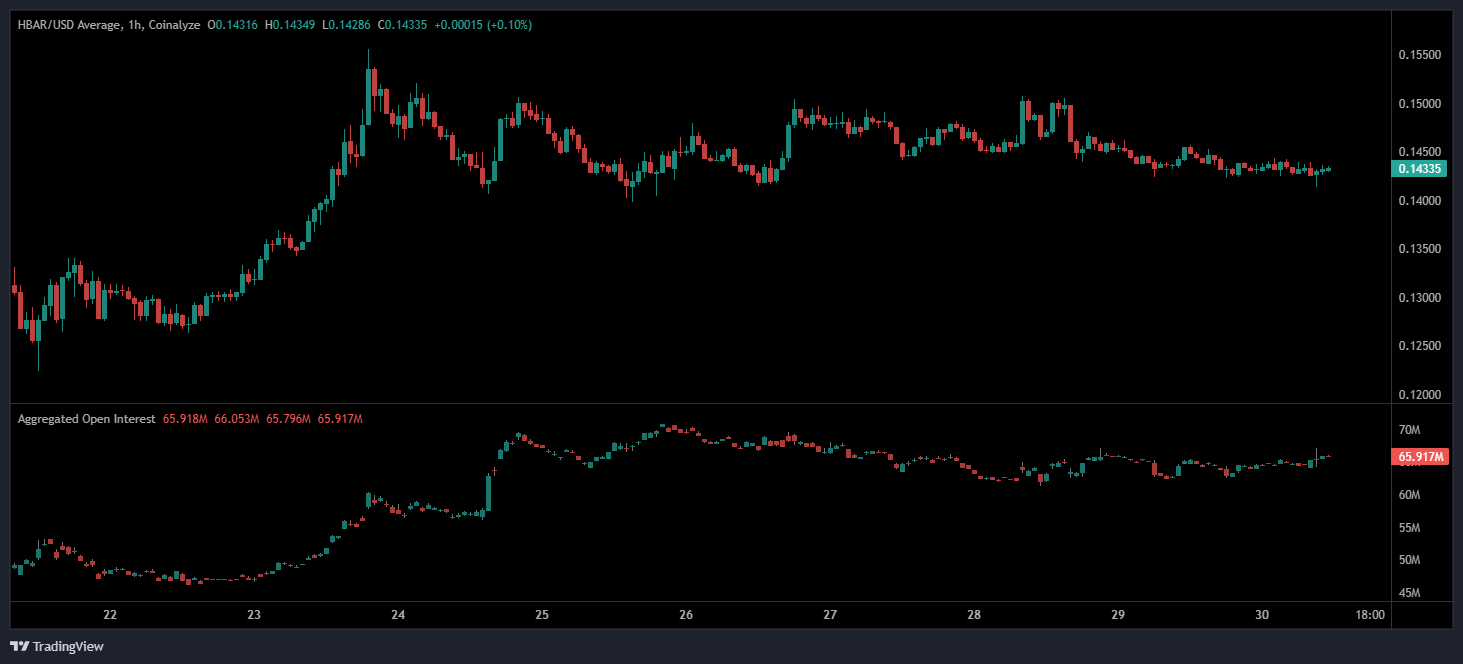Click the 0.15500 price axis label
Viewport: 1463px width, 664px height.
pos(1420,55)
